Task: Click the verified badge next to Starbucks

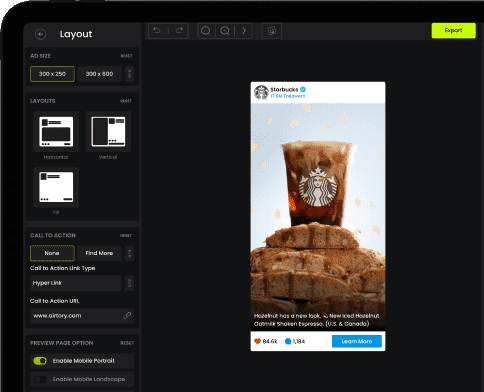Action: coord(303,89)
